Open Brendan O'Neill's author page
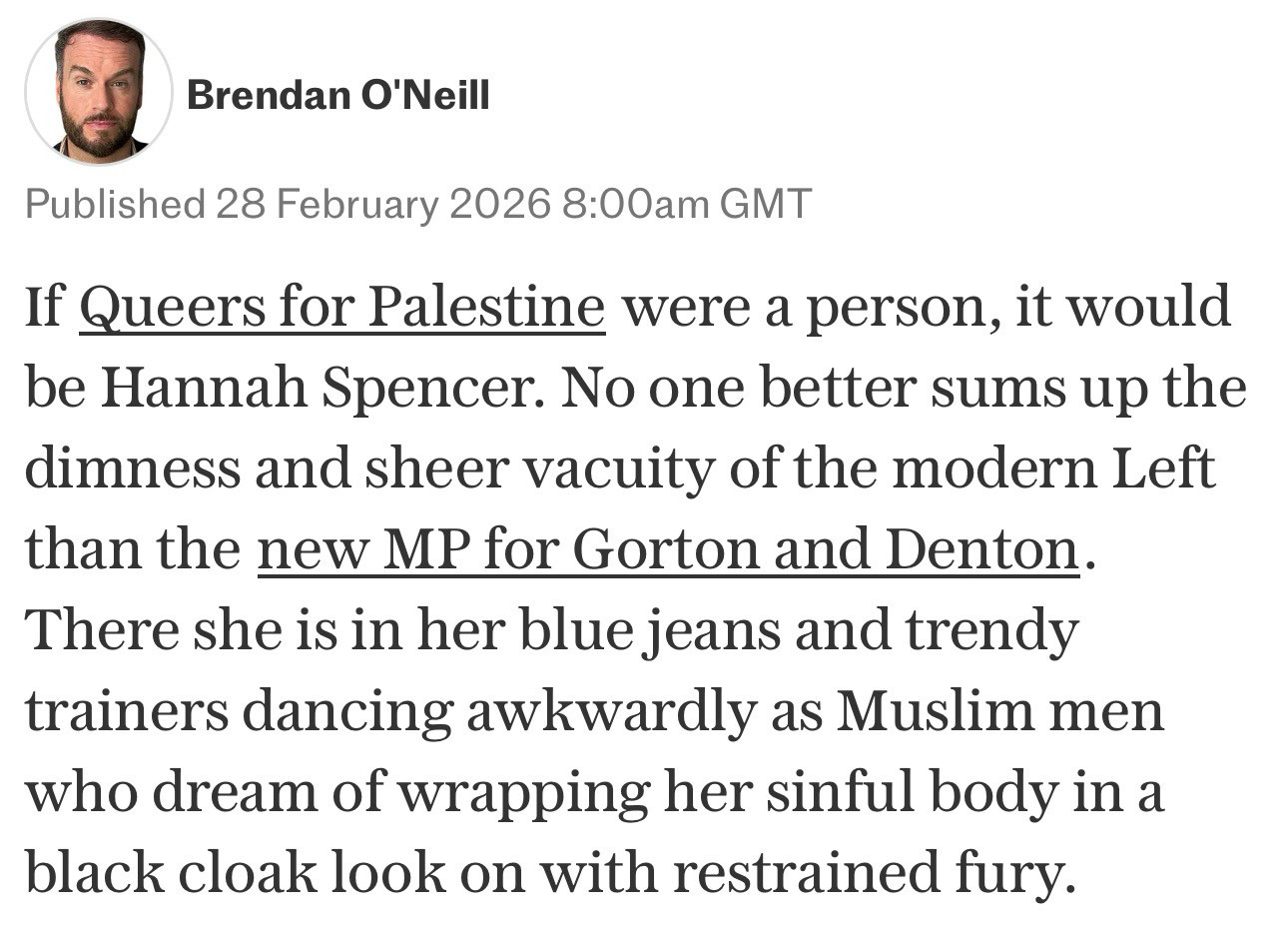Image resolution: width=1288 pixels, height=941 pixels. click(x=337, y=96)
